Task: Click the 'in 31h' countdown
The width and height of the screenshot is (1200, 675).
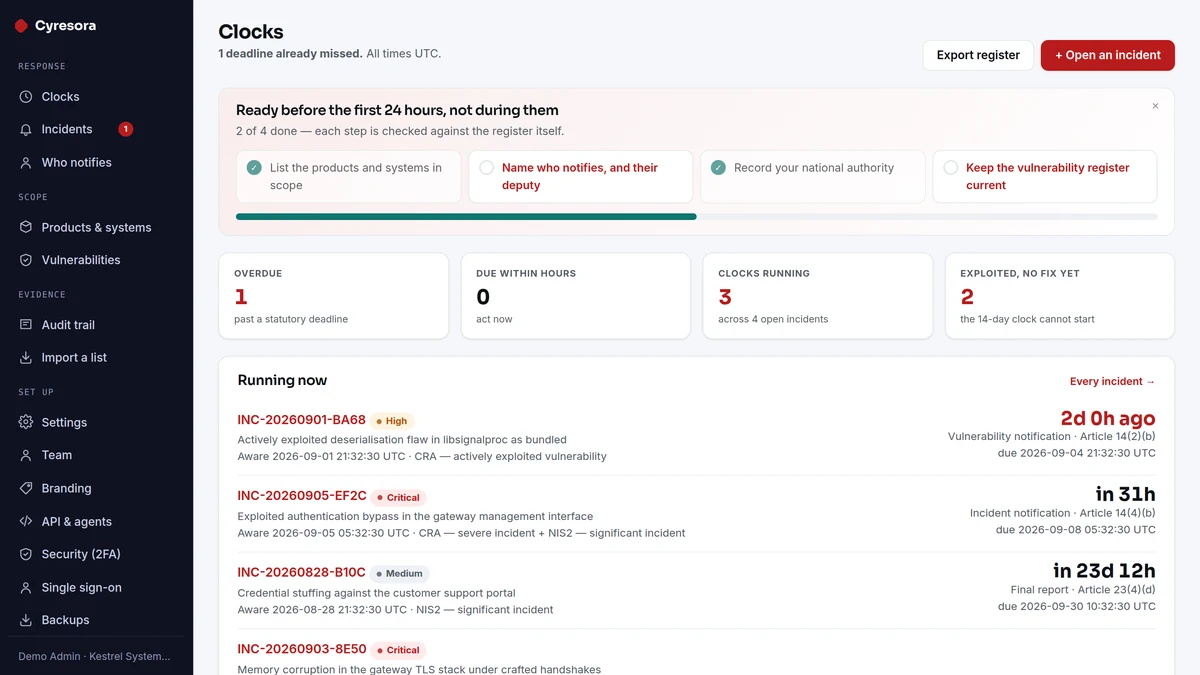Action: 1125,494
